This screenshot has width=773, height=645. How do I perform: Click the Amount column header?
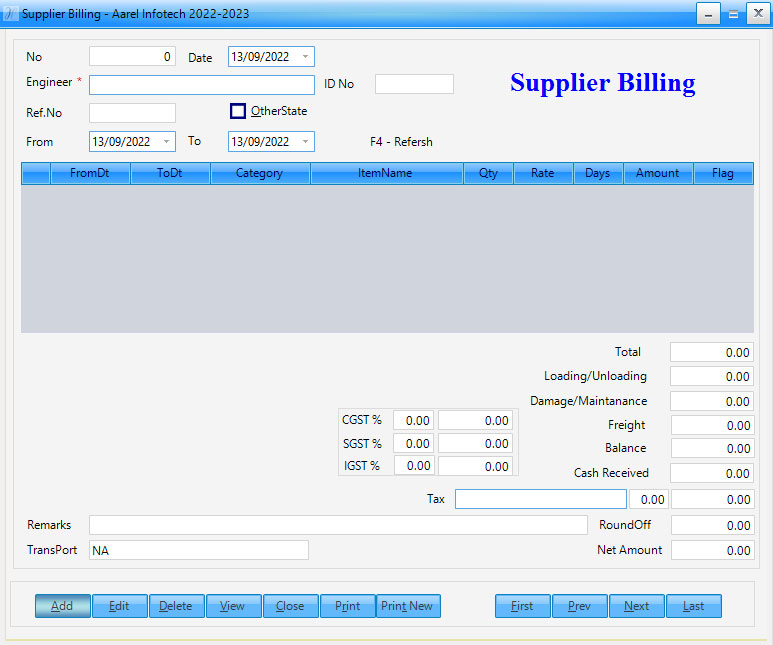pyautogui.click(x=658, y=173)
